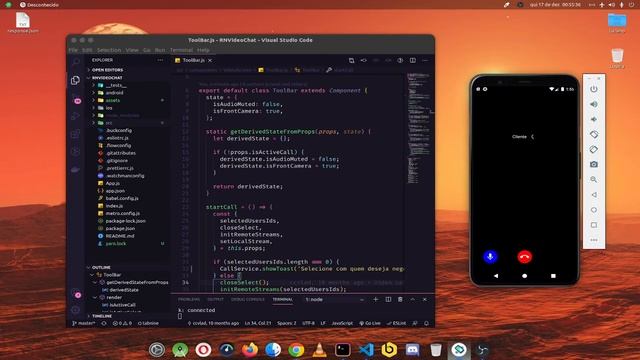The image size is (640, 360).
Task: Open terminal selector dropdown '1: node'
Action: point(335,299)
